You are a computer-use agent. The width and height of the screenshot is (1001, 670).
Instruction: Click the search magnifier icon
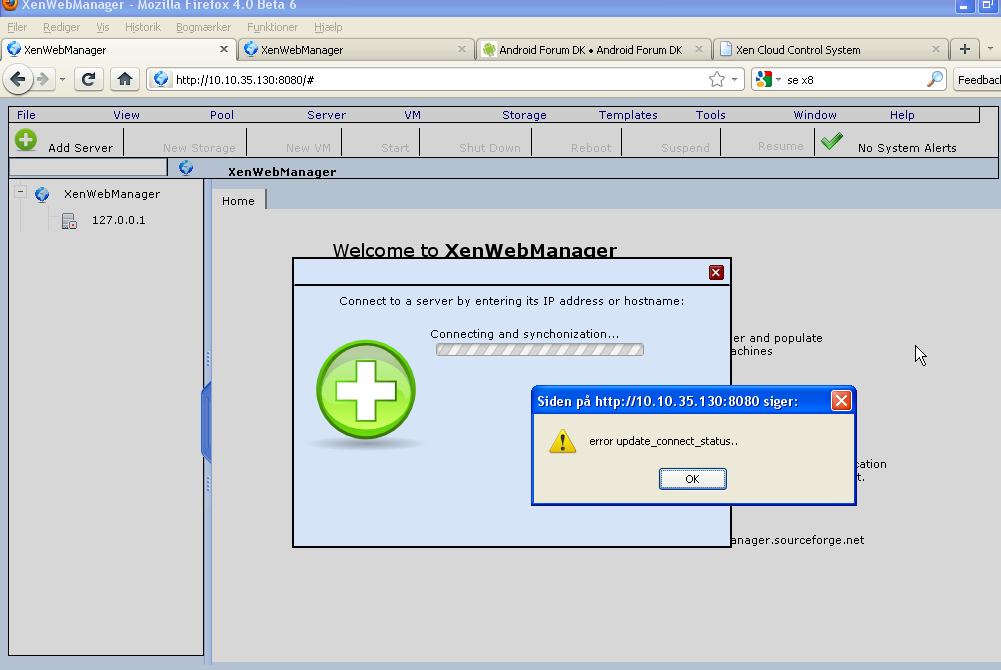coord(934,79)
